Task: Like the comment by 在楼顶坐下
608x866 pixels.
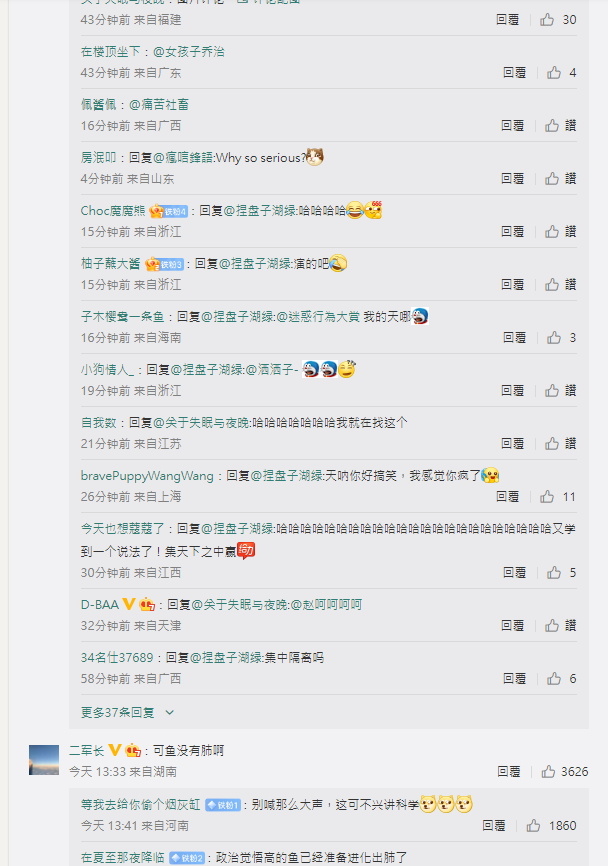Action: (x=554, y=72)
